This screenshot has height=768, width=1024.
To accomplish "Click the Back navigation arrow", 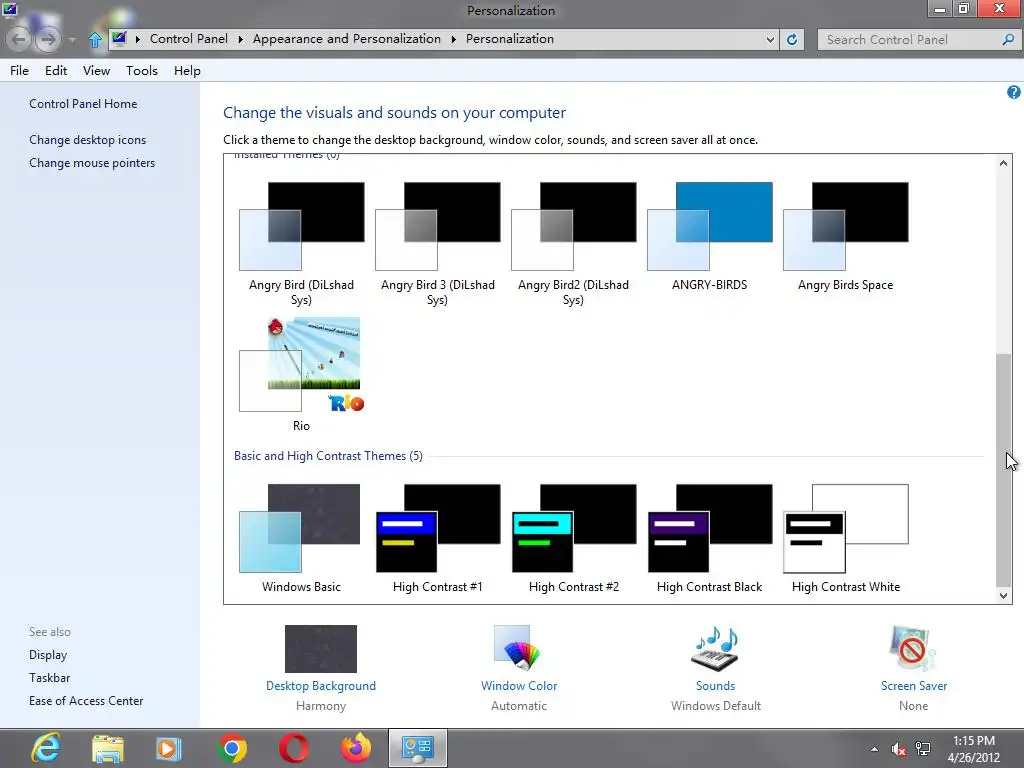I will (x=19, y=40).
